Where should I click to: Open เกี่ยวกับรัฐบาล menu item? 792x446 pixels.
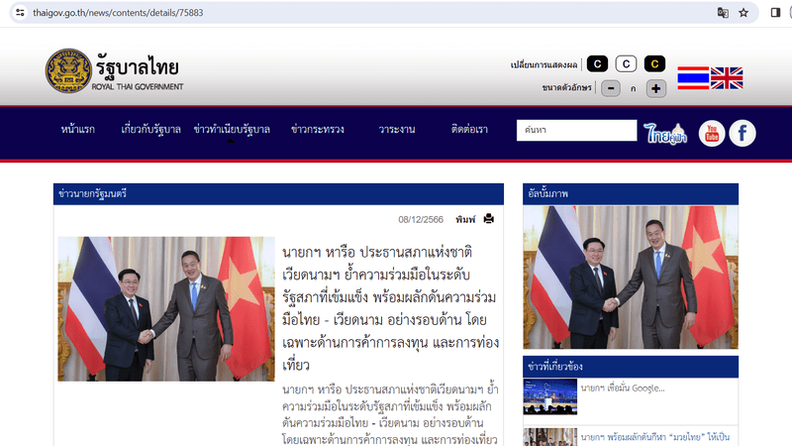[x=151, y=129]
